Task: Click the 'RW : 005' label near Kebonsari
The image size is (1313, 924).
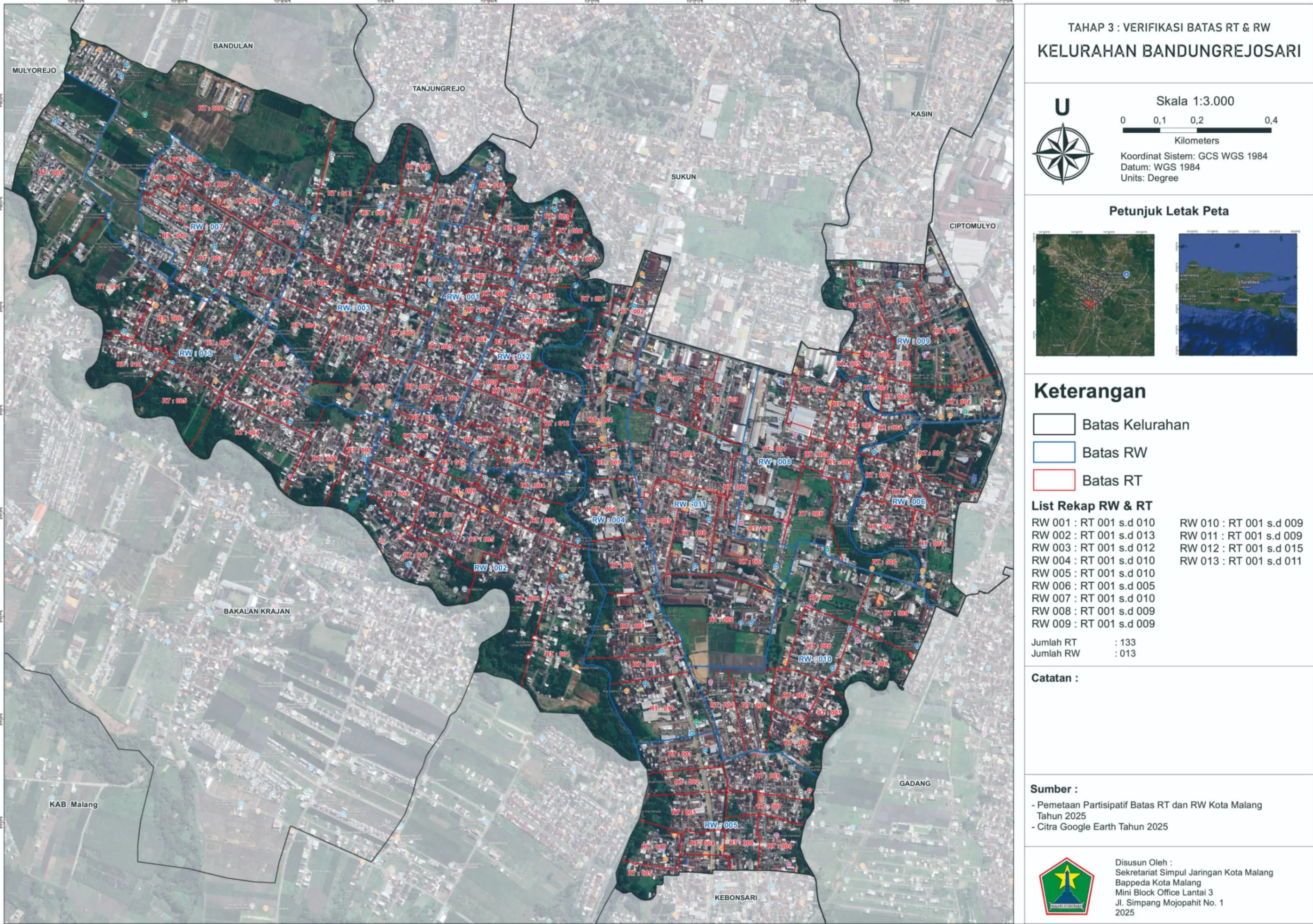Action: tap(721, 825)
